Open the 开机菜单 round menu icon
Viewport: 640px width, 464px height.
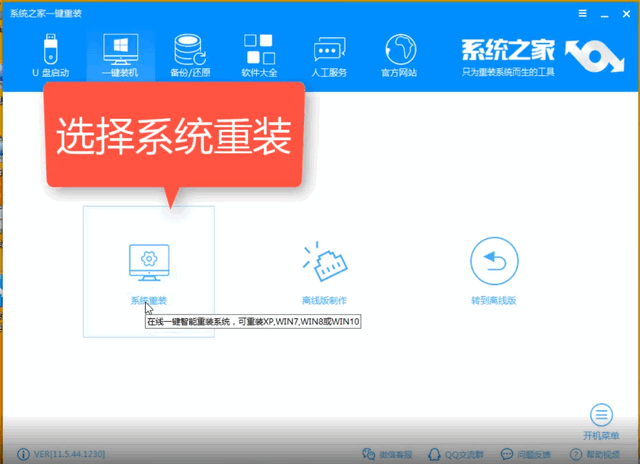[600, 415]
